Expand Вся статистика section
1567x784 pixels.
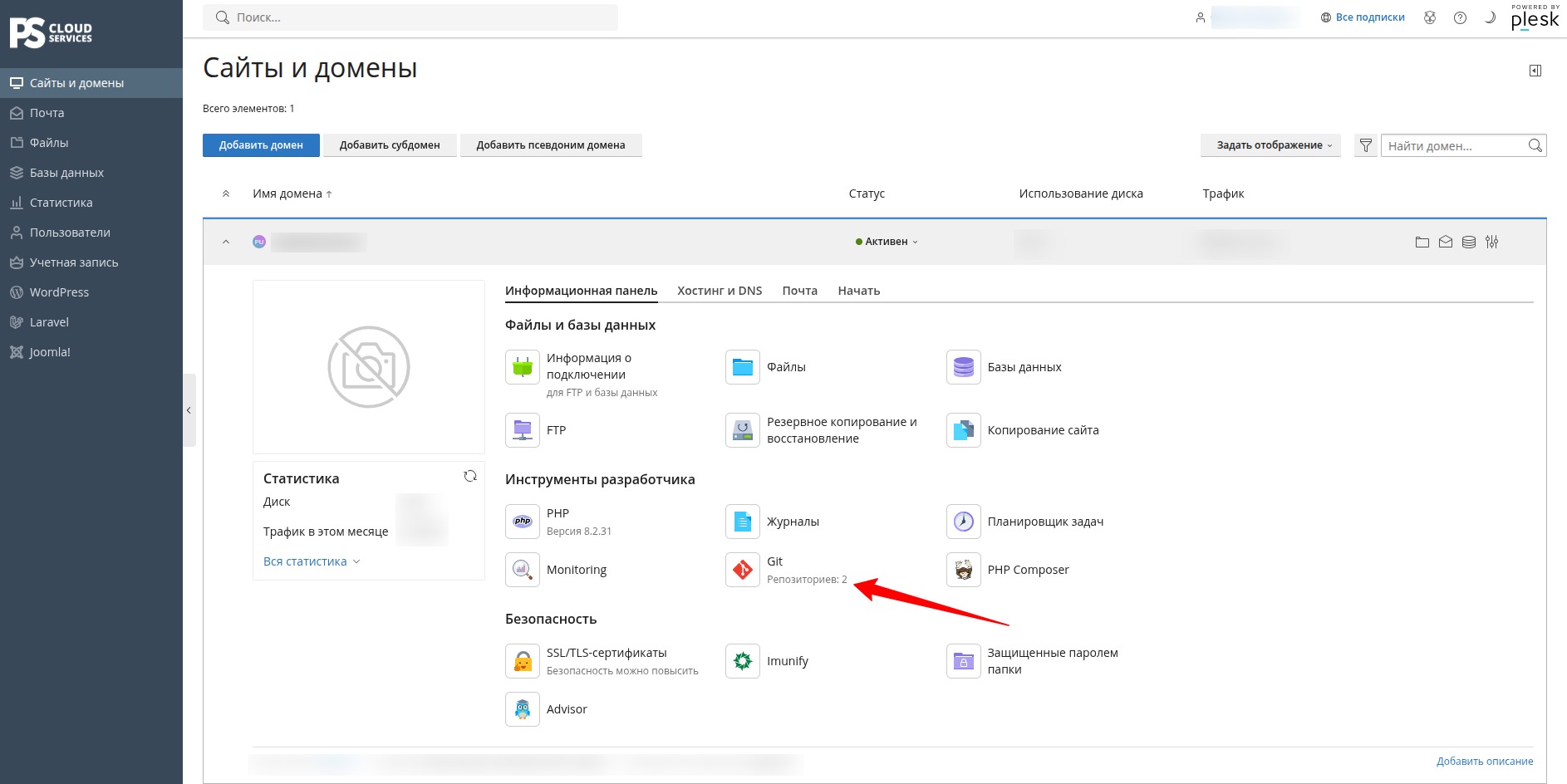pyautogui.click(x=312, y=561)
